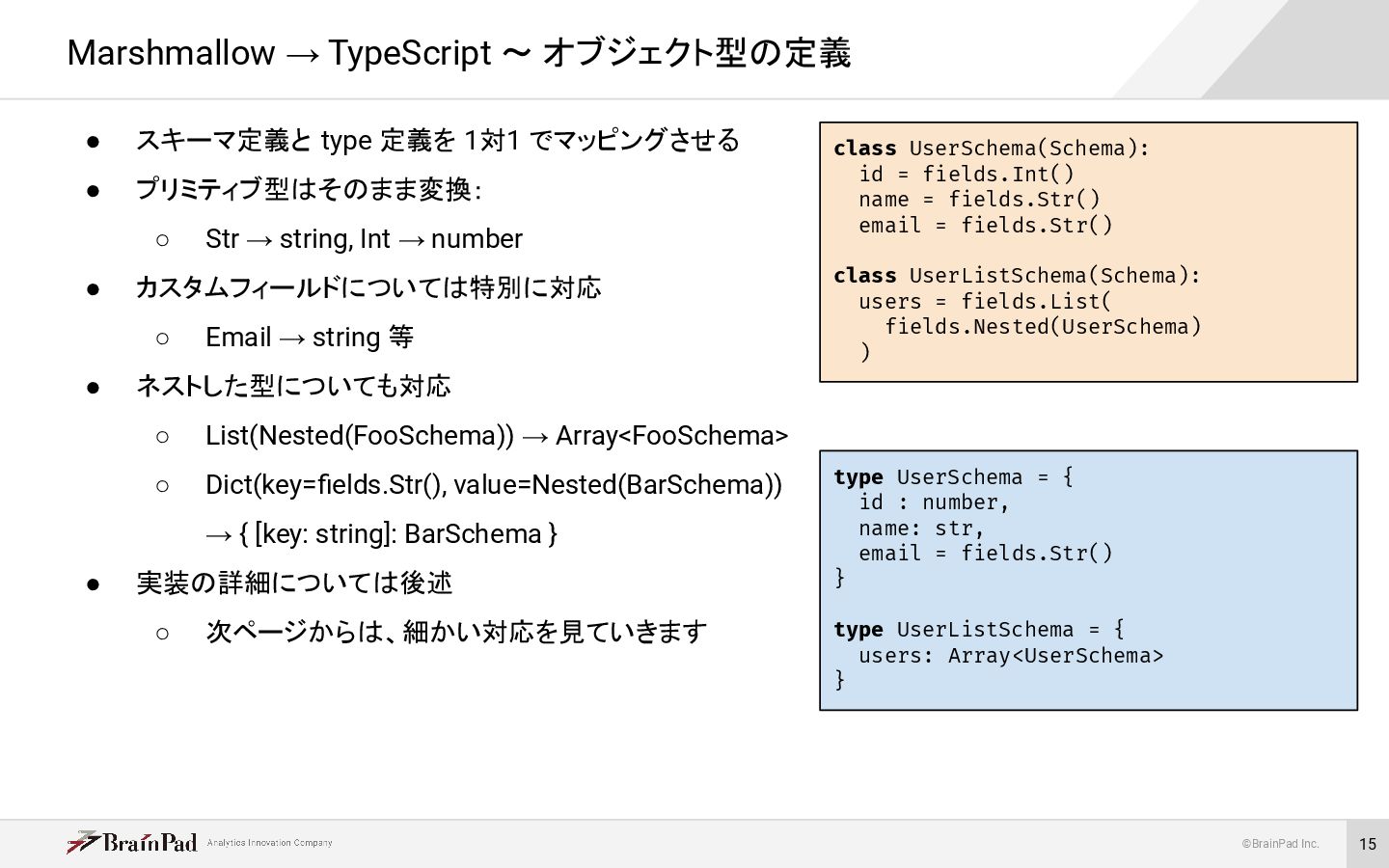Click the code line 'class UserSchema(Schema):'
The width and height of the screenshot is (1389, 868).
(x=992, y=149)
